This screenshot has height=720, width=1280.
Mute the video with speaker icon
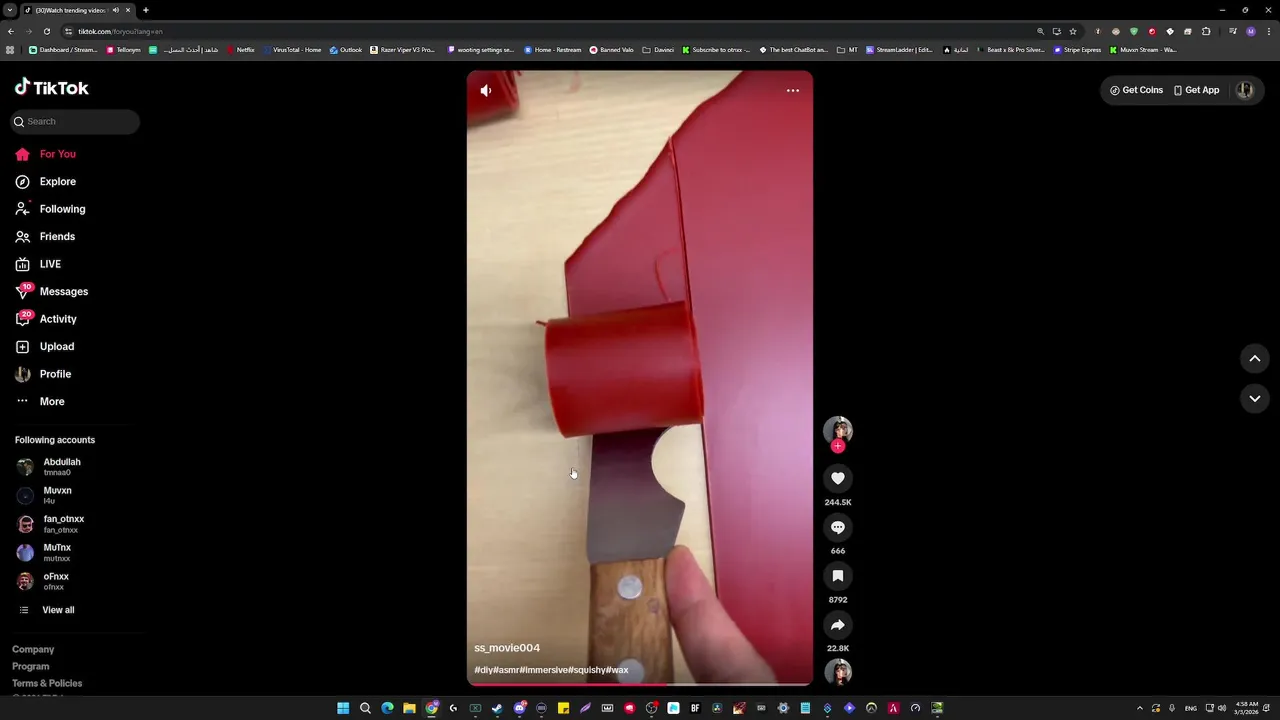point(486,91)
